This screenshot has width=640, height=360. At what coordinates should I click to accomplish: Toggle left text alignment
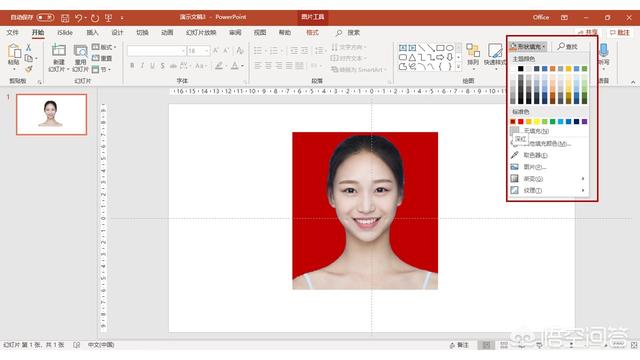click(258, 65)
